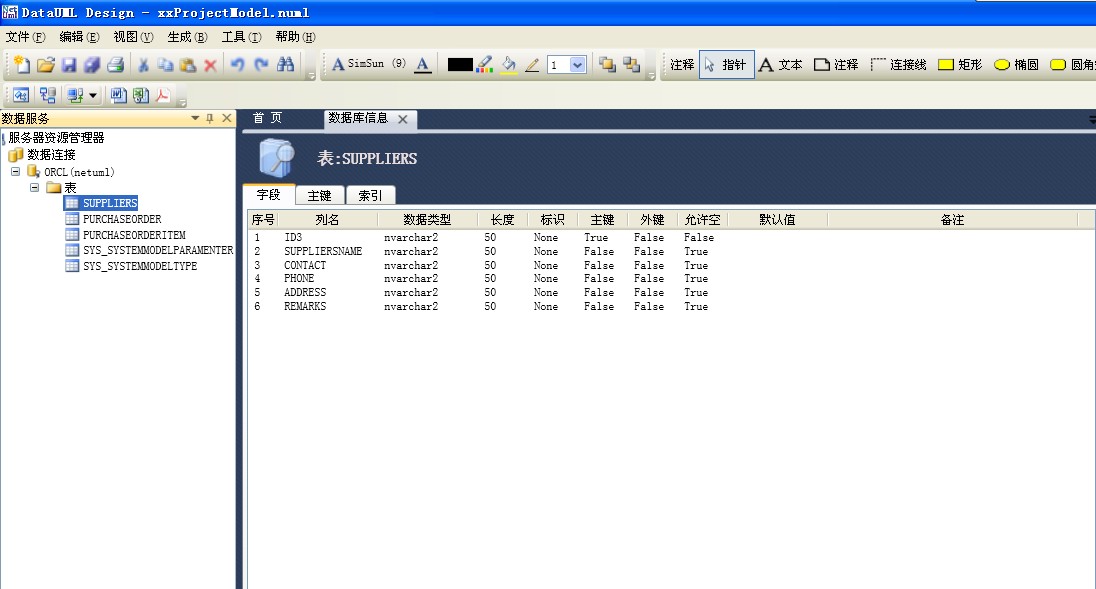Open the 数据服务 panel options dropdown arrow

point(195,119)
